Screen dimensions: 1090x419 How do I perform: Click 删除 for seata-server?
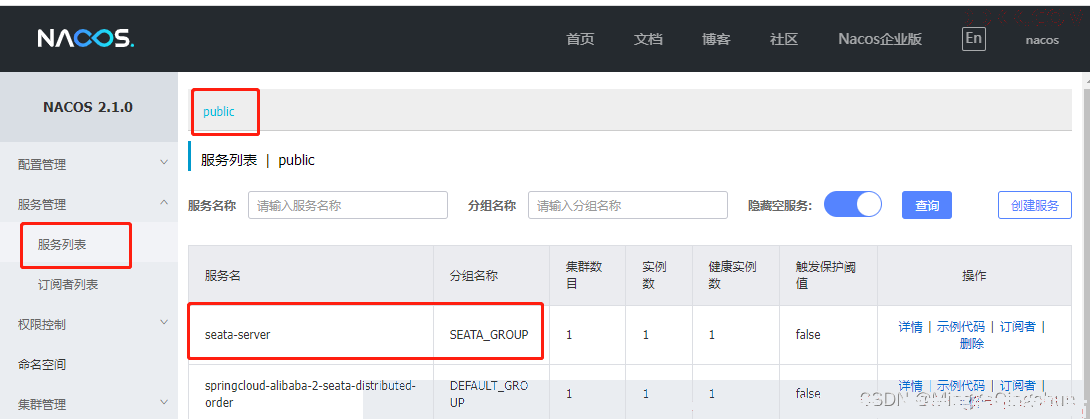point(972,343)
